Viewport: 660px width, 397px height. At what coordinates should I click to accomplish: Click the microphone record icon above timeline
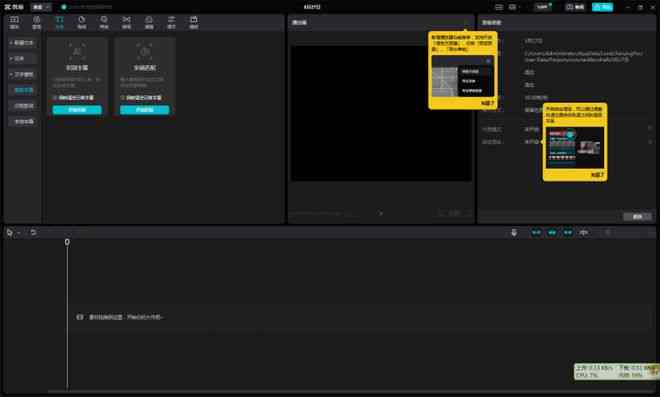[514, 232]
